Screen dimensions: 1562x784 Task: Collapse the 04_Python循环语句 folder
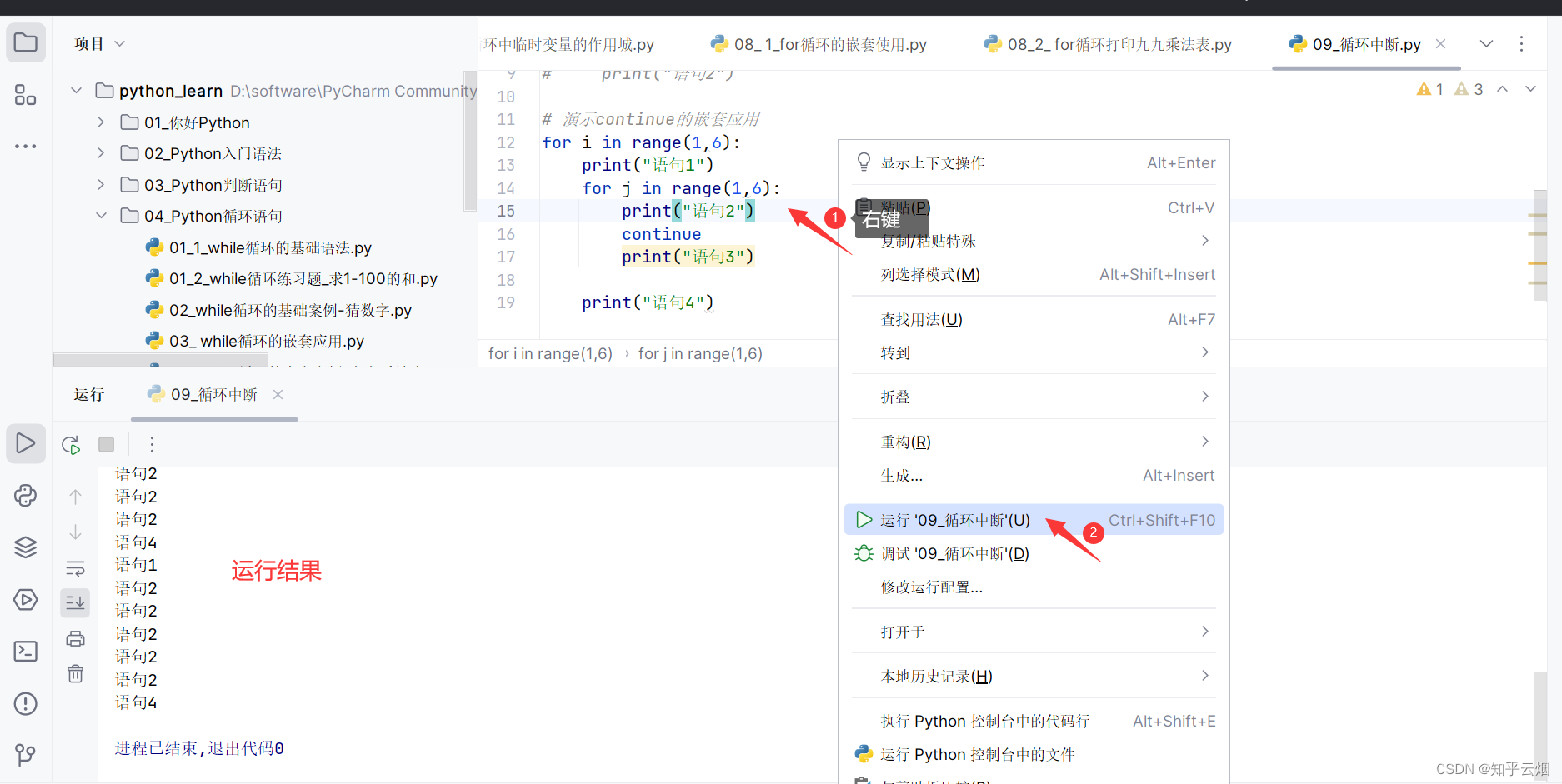pos(101,216)
